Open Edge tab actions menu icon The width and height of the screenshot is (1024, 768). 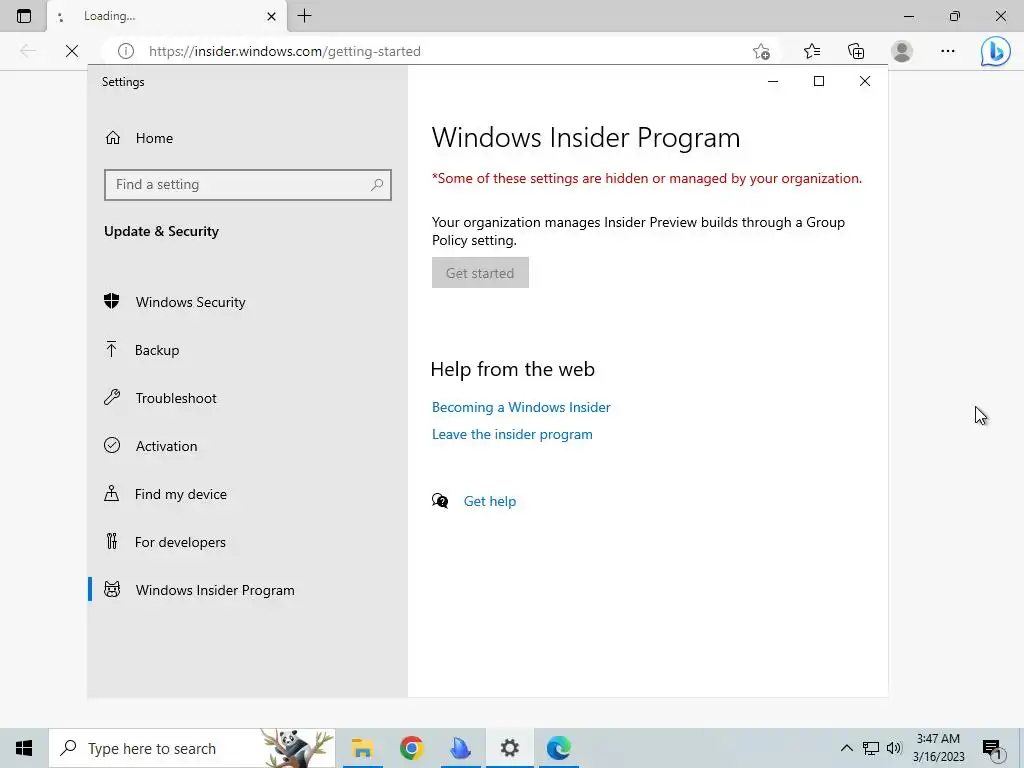coord(24,16)
